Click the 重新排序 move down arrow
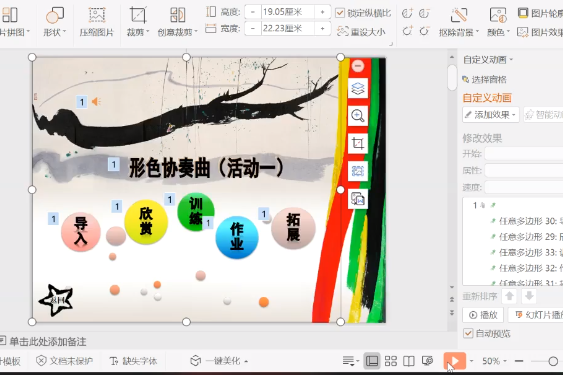The image size is (563, 375). 529,296
